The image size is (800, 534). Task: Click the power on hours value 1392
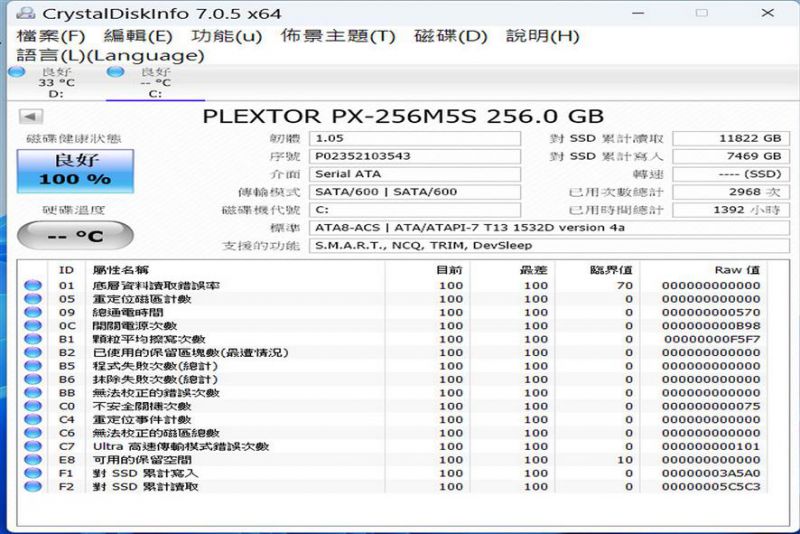click(731, 210)
